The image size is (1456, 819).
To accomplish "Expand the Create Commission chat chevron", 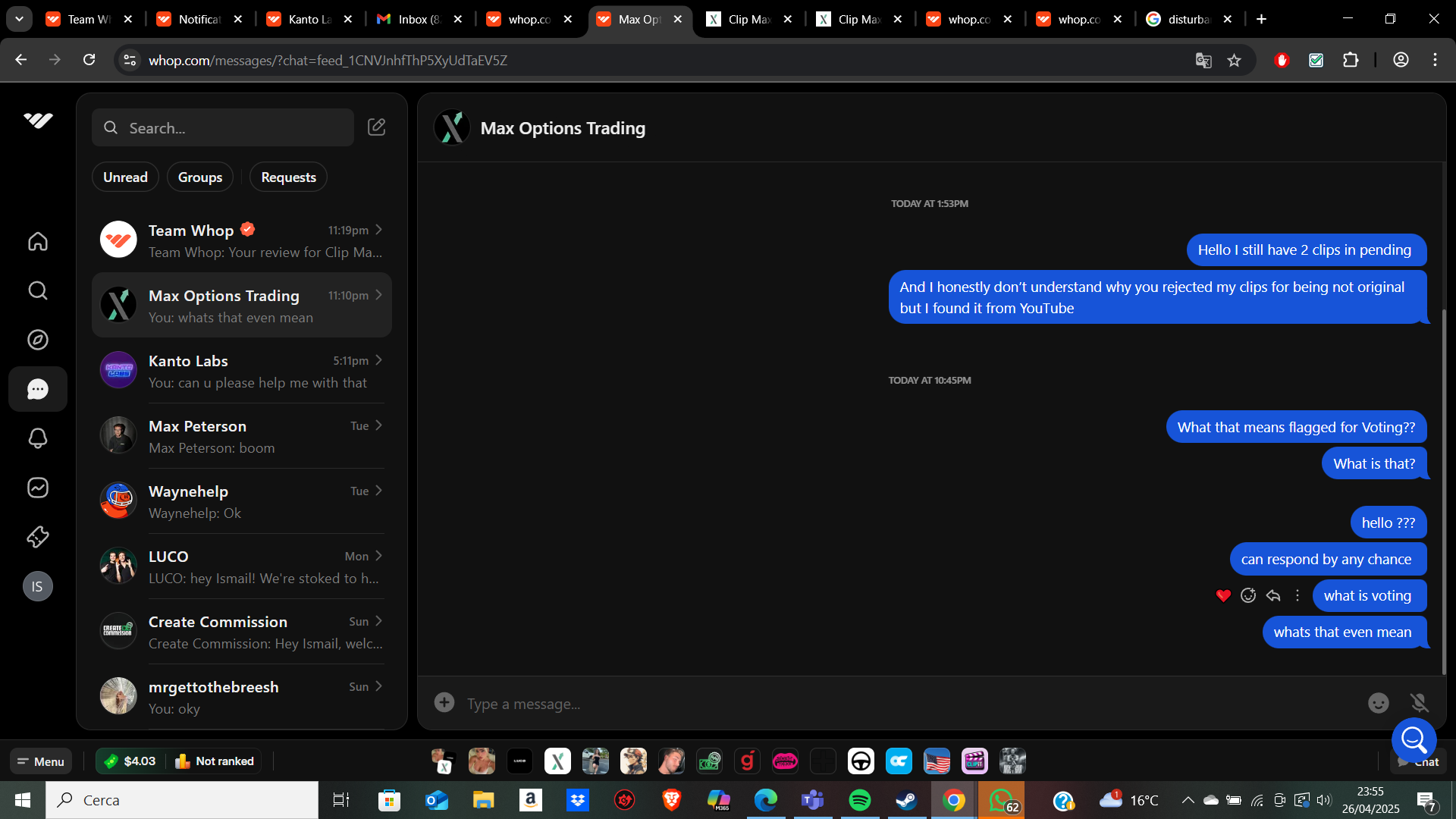I will point(379,621).
